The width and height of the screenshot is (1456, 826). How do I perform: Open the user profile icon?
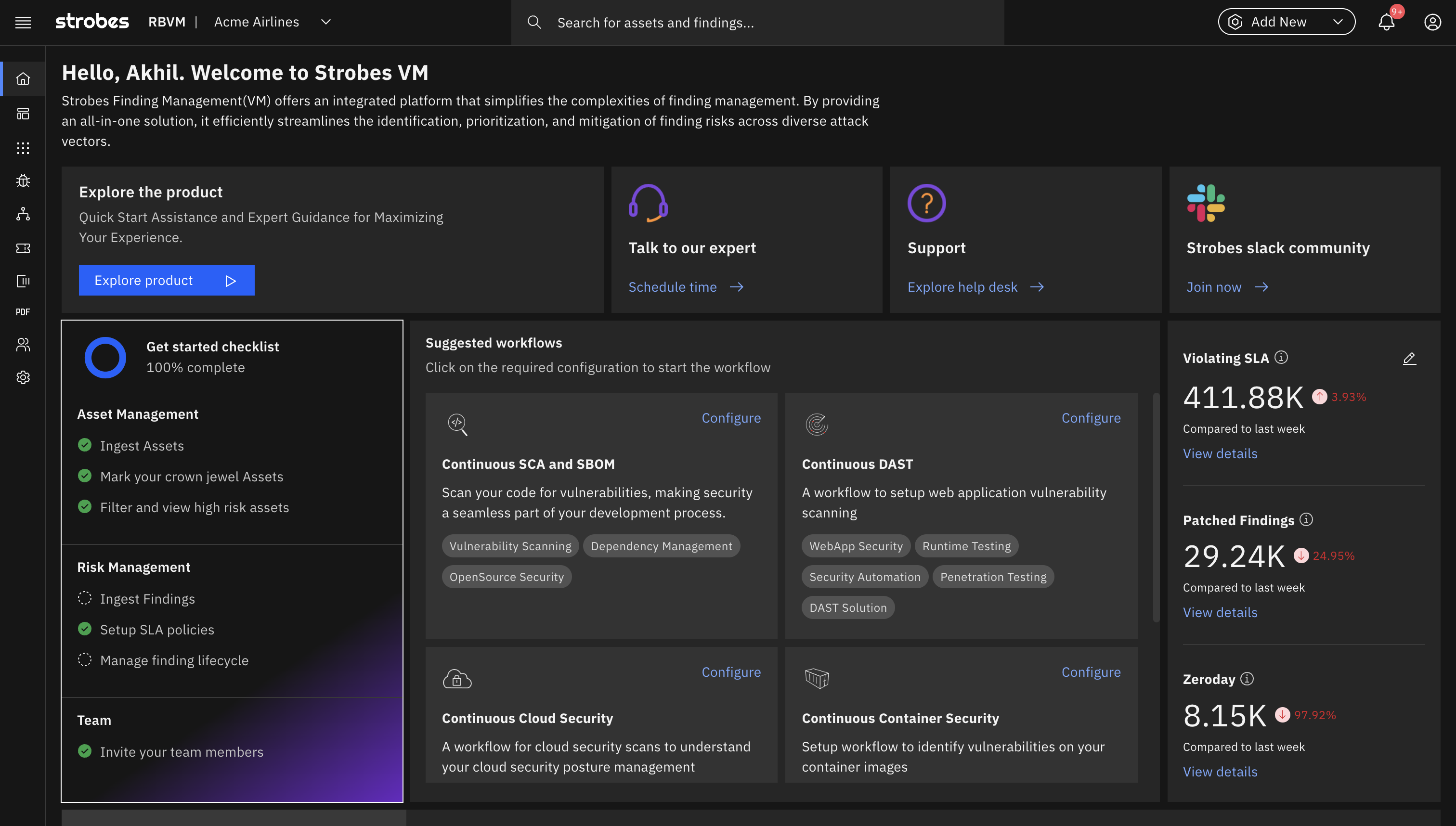[x=1433, y=22]
